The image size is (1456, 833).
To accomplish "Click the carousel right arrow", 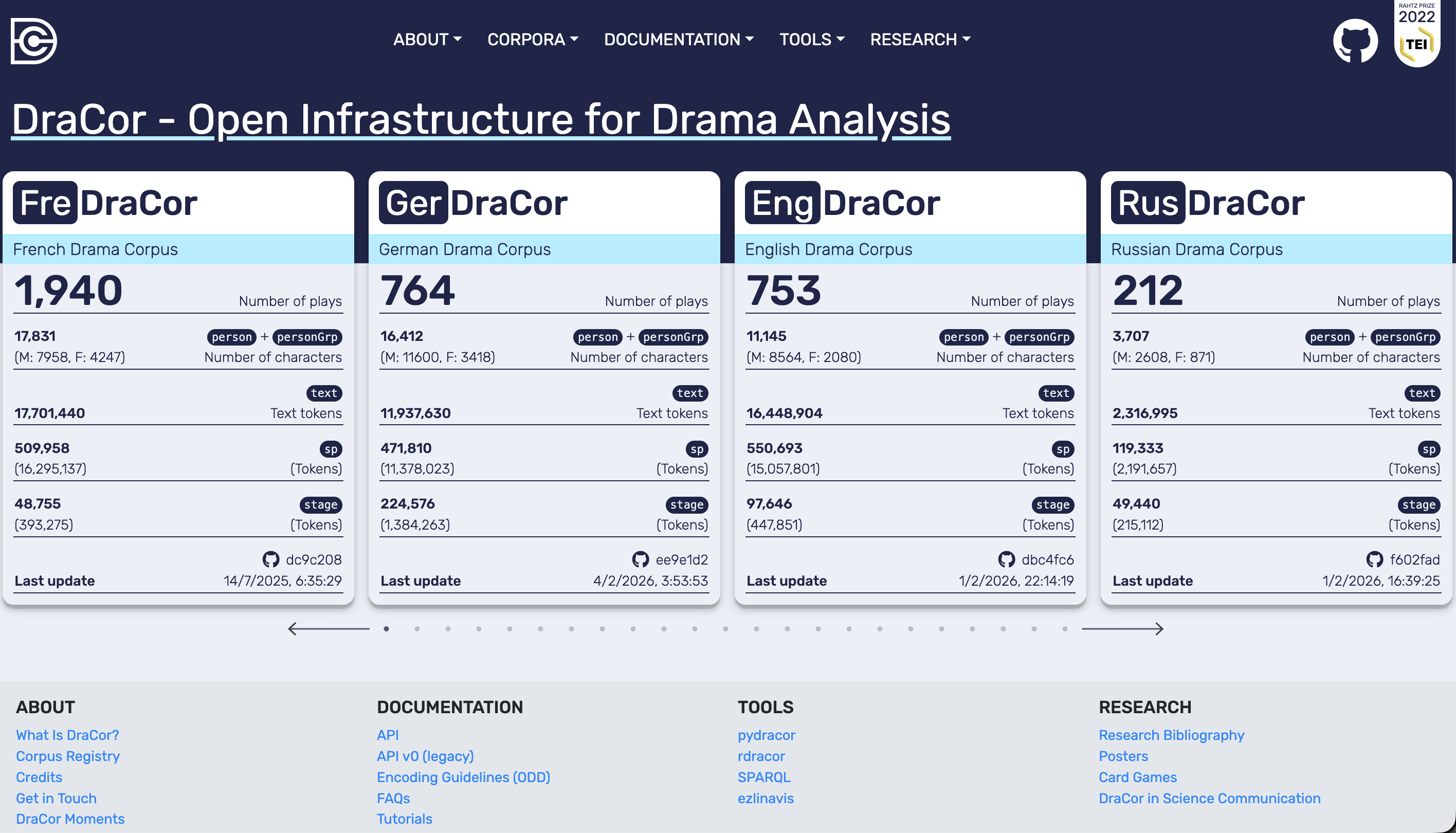I will tap(1123, 629).
